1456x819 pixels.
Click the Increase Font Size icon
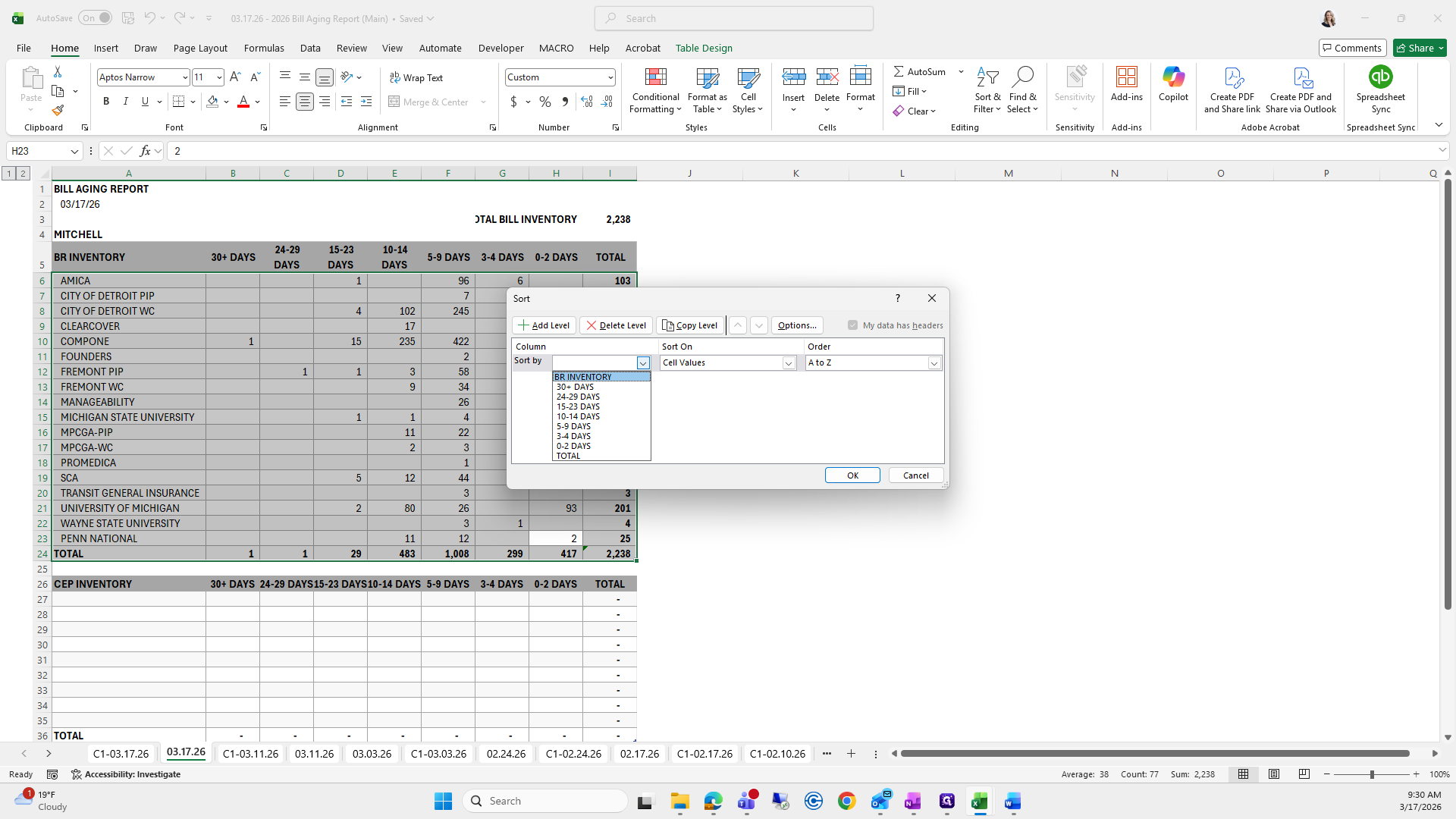(x=235, y=77)
